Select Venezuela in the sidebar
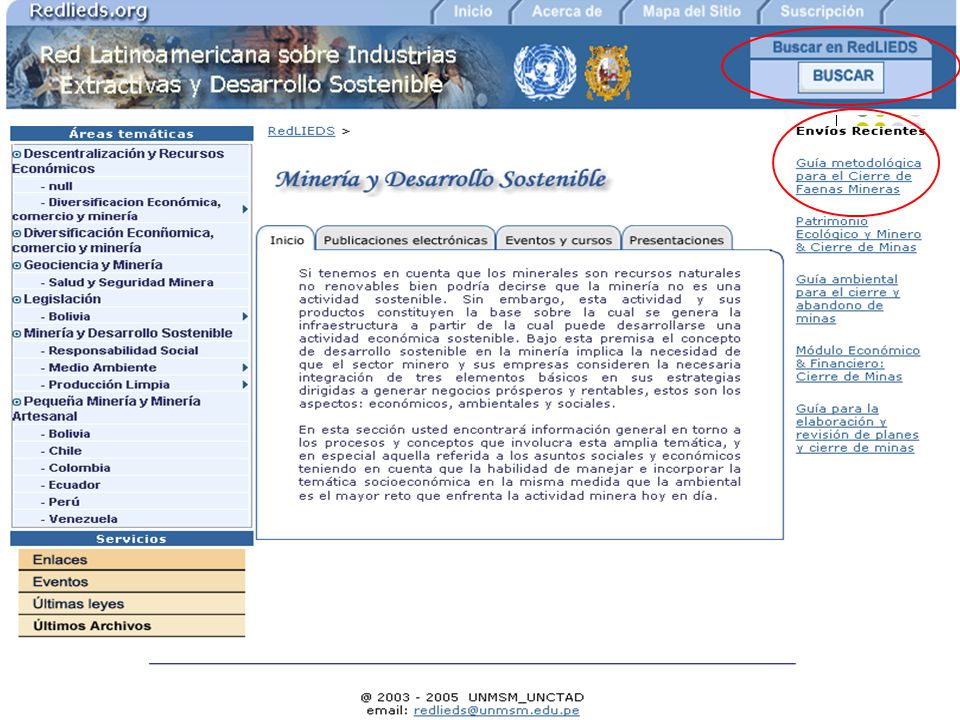 pyautogui.click(x=83, y=519)
